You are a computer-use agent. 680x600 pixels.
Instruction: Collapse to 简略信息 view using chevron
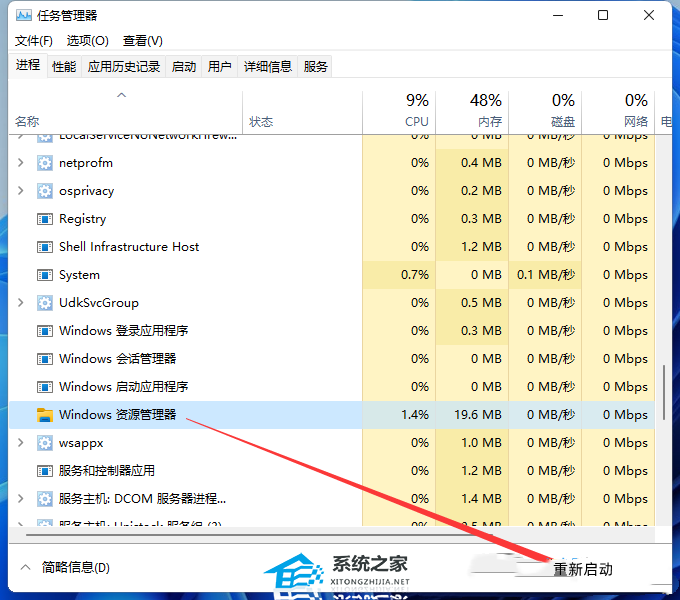pyautogui.click(x=26, y=567)
